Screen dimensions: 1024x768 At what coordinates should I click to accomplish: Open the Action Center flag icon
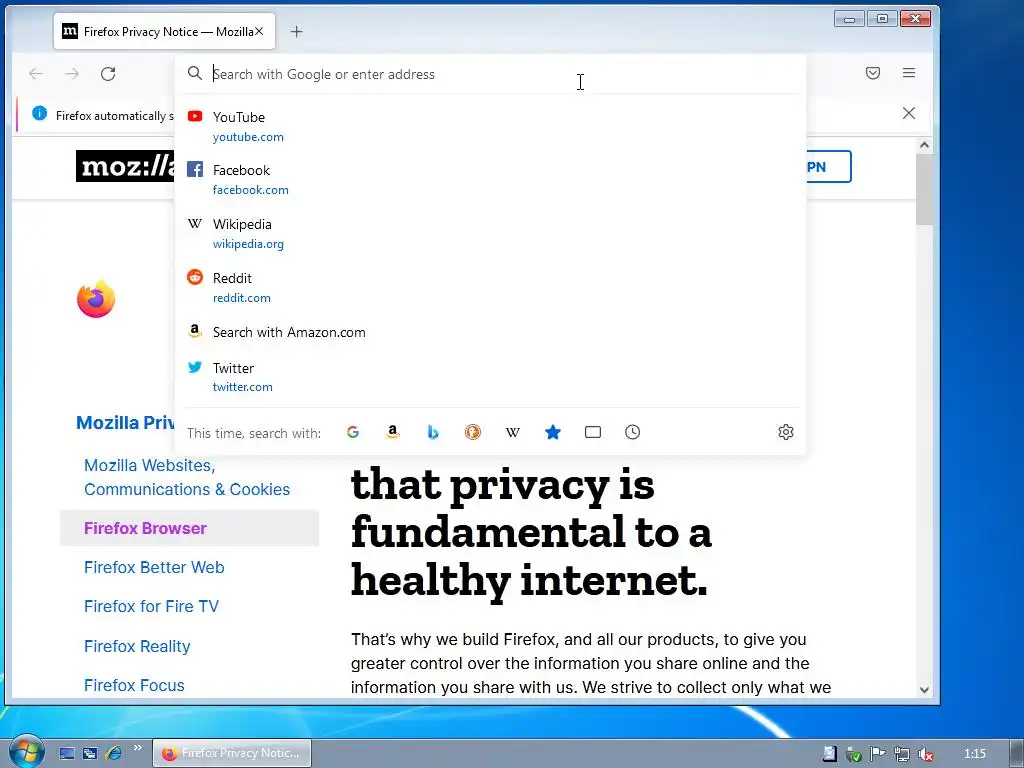tap(878, 754)
